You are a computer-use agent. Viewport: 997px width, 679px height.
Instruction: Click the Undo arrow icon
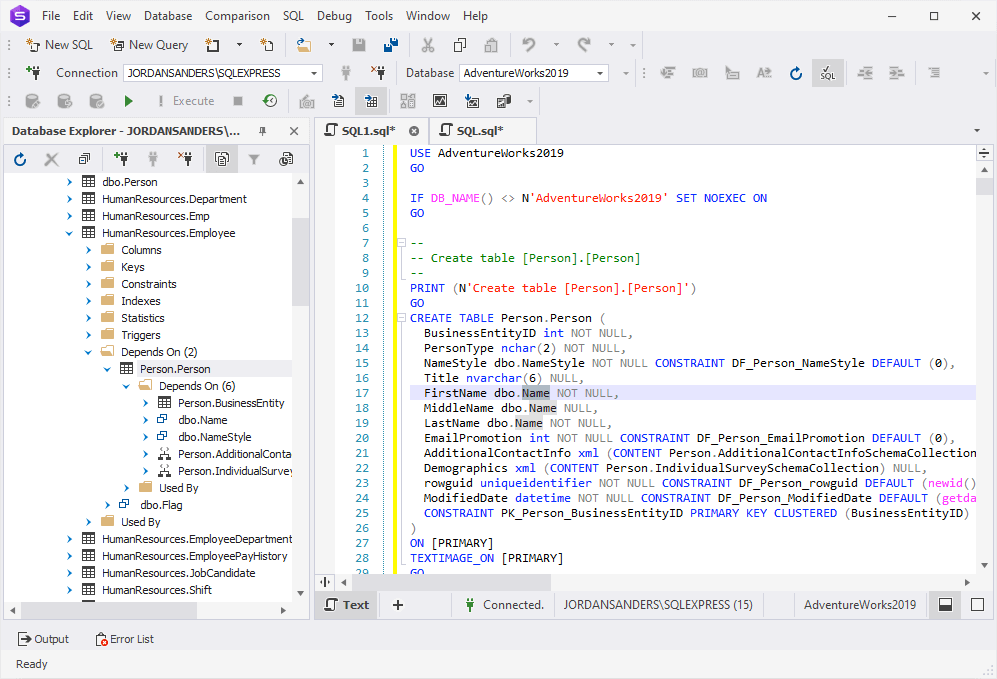[x=528, y=45]
